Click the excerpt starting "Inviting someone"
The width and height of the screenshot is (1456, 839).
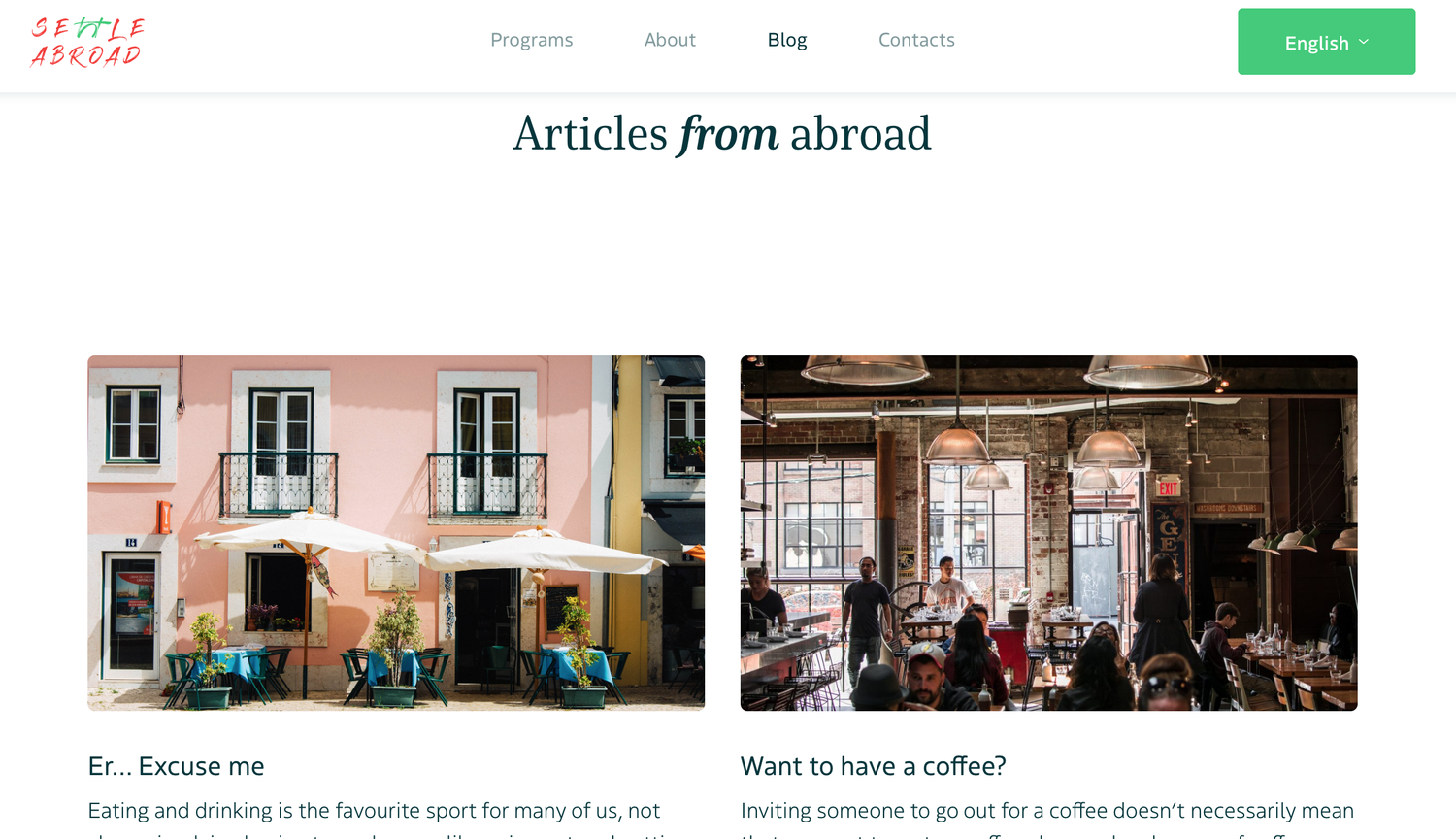coord(1048,819)
